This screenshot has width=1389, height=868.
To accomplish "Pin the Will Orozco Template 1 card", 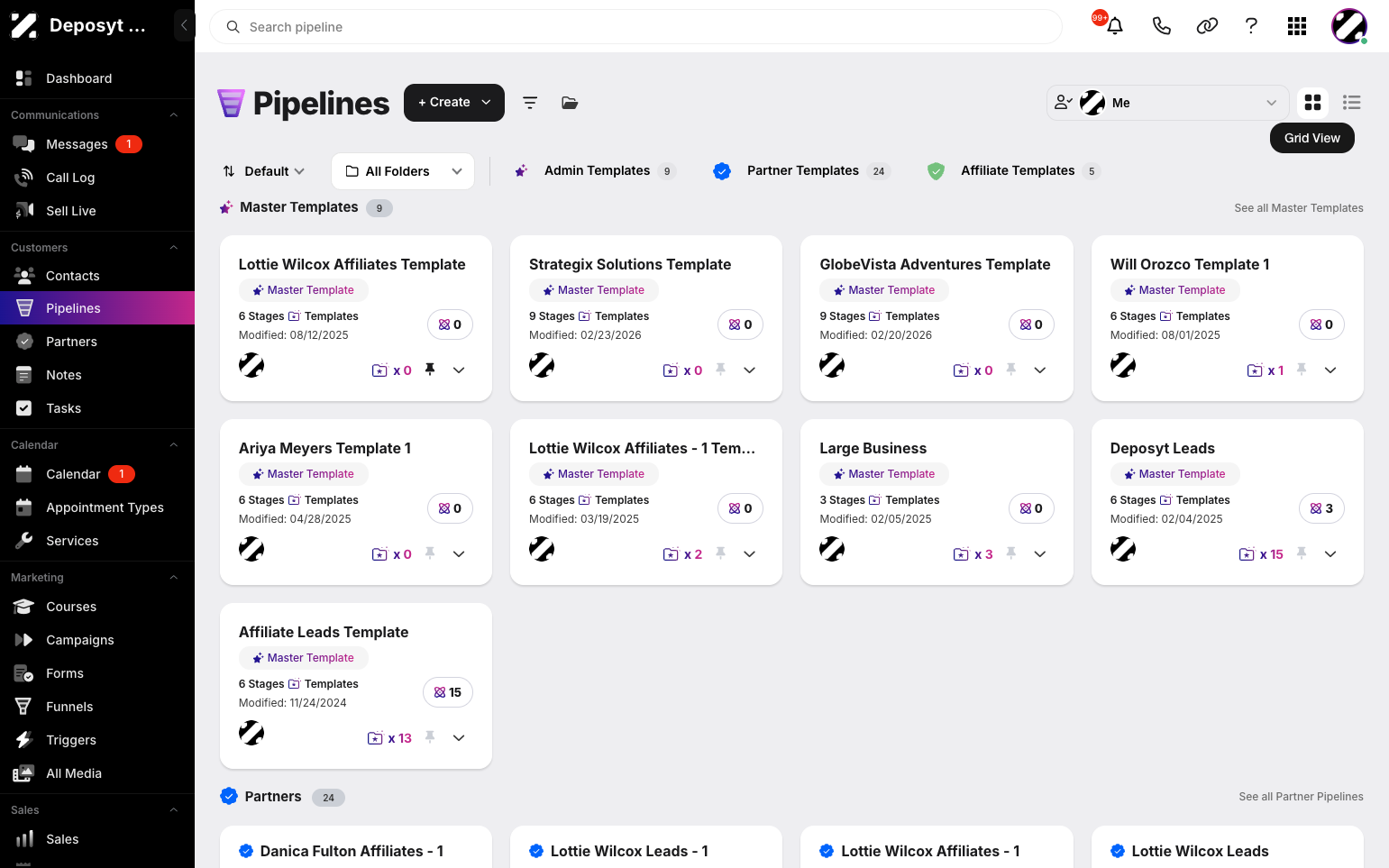I will tap(1302, 370).
